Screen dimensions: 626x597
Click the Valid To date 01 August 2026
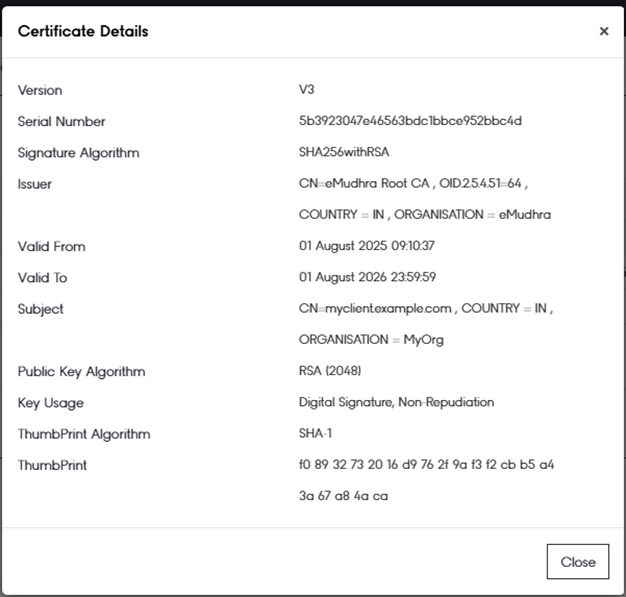(x=365, y=277)
